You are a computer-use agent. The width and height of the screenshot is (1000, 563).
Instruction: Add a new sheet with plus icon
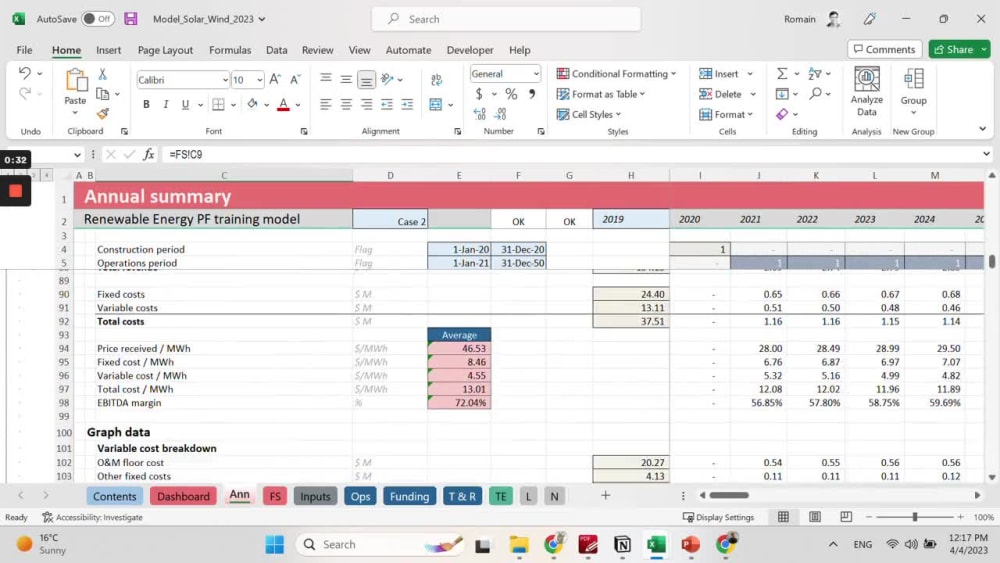(x=605, y=495)
